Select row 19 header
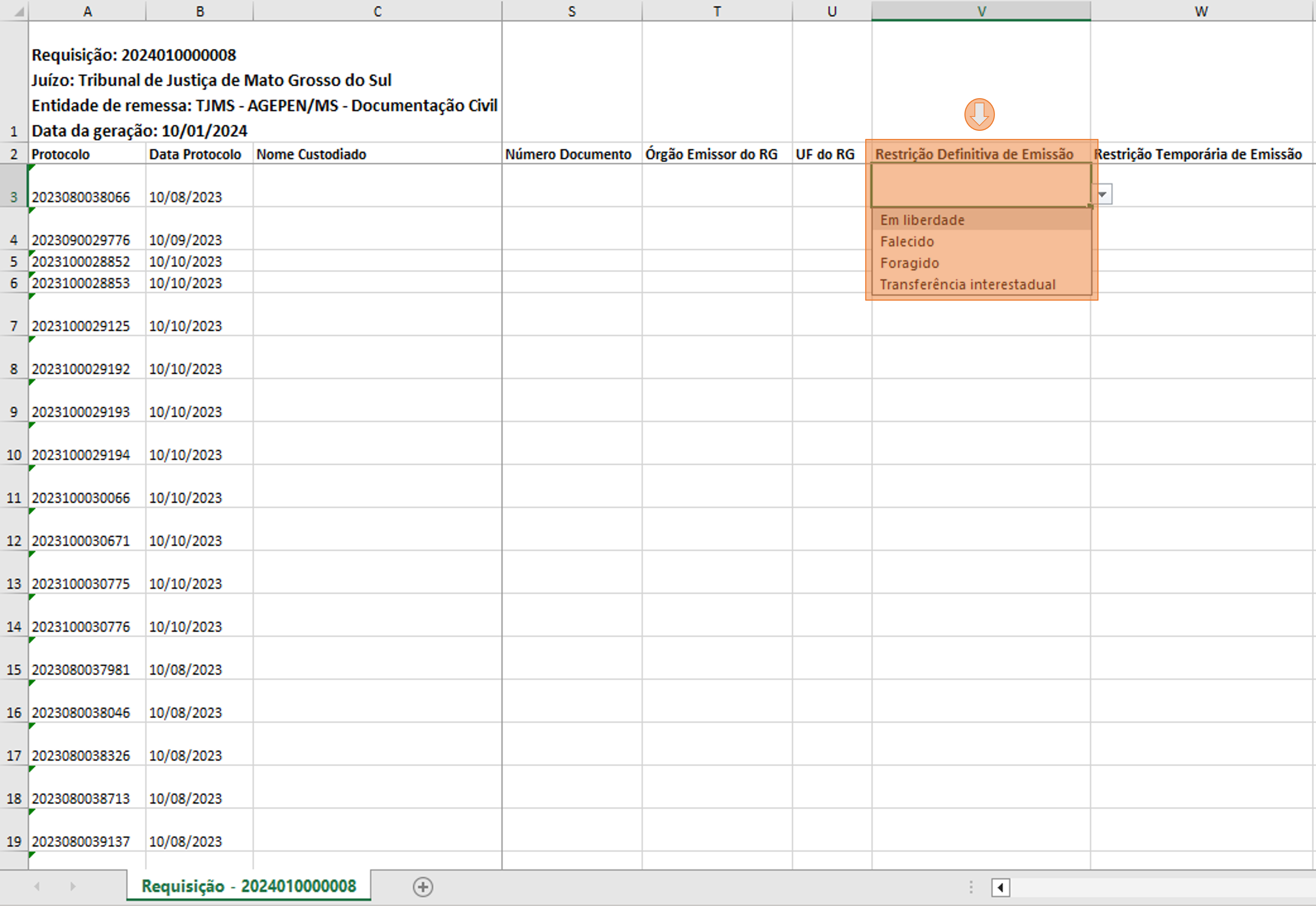Viewport: 1316px width, 906px height. click(x=14, y=830)
